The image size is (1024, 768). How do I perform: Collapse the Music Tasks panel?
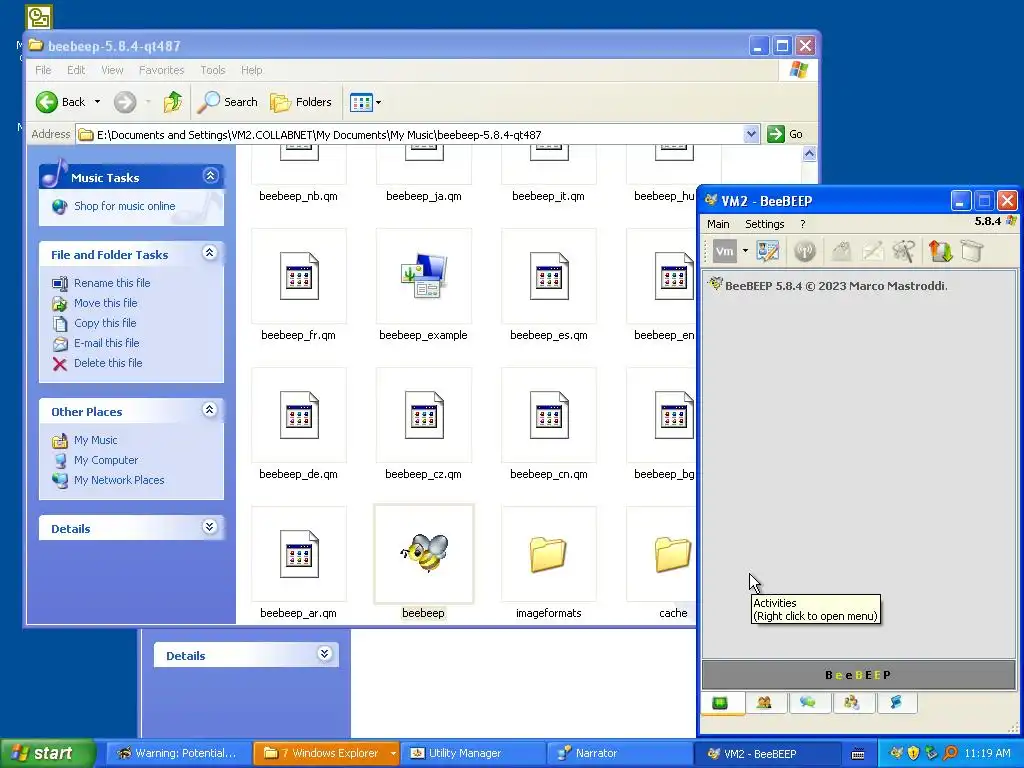click(210, 176)
